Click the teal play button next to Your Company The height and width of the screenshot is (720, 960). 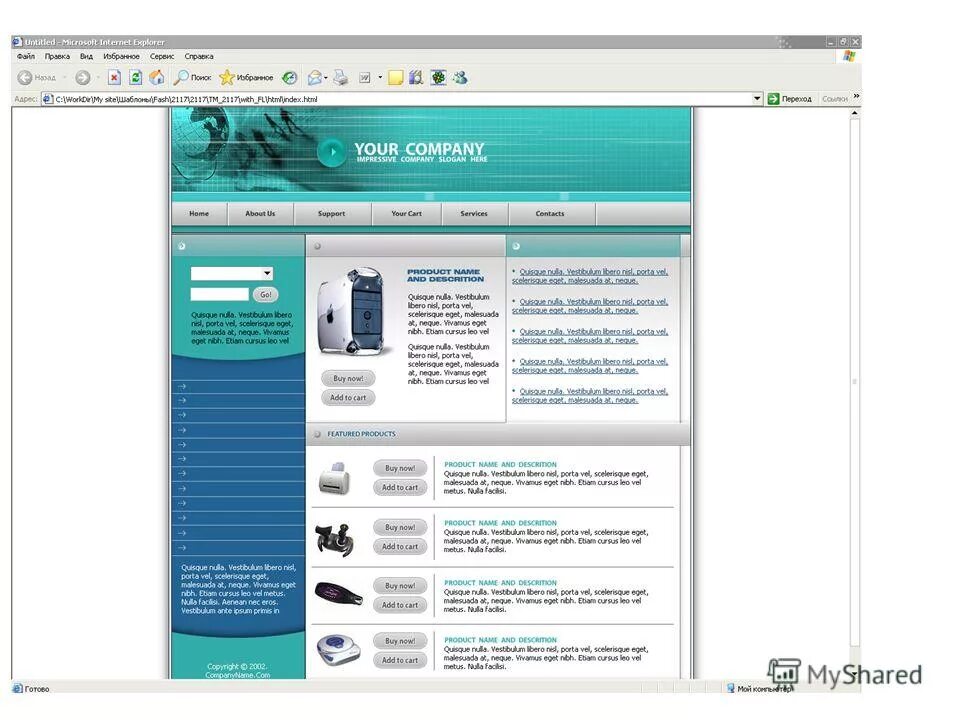point(332,151)
